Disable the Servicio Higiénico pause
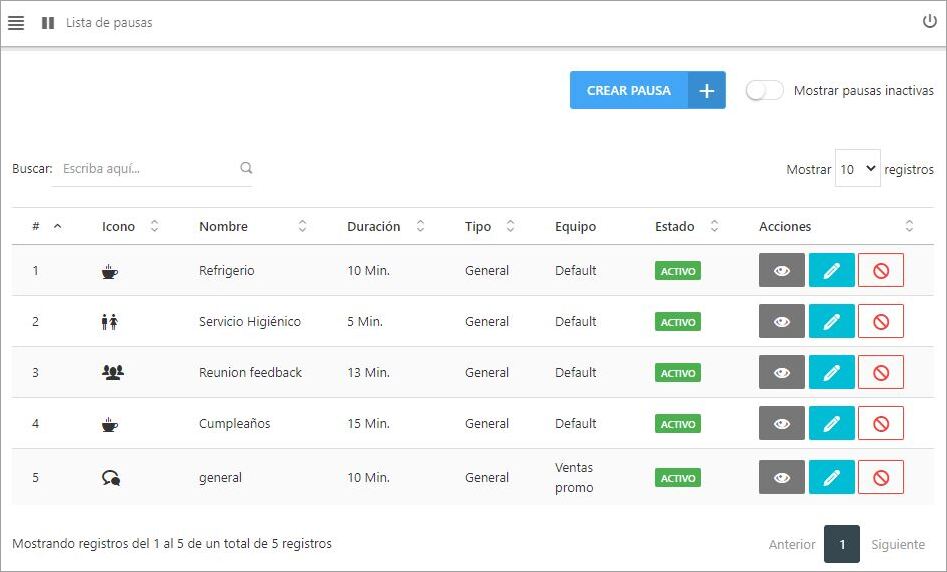This screenshot has height=572, width=947. click(x=880, y=321)
